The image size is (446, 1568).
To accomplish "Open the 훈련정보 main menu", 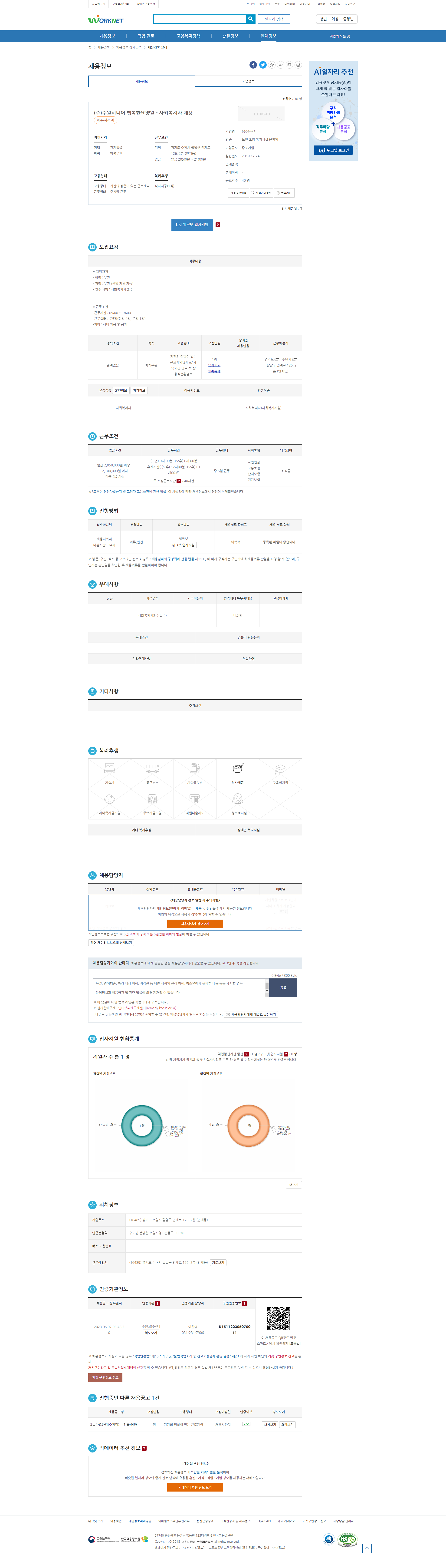I will point(231,36).
